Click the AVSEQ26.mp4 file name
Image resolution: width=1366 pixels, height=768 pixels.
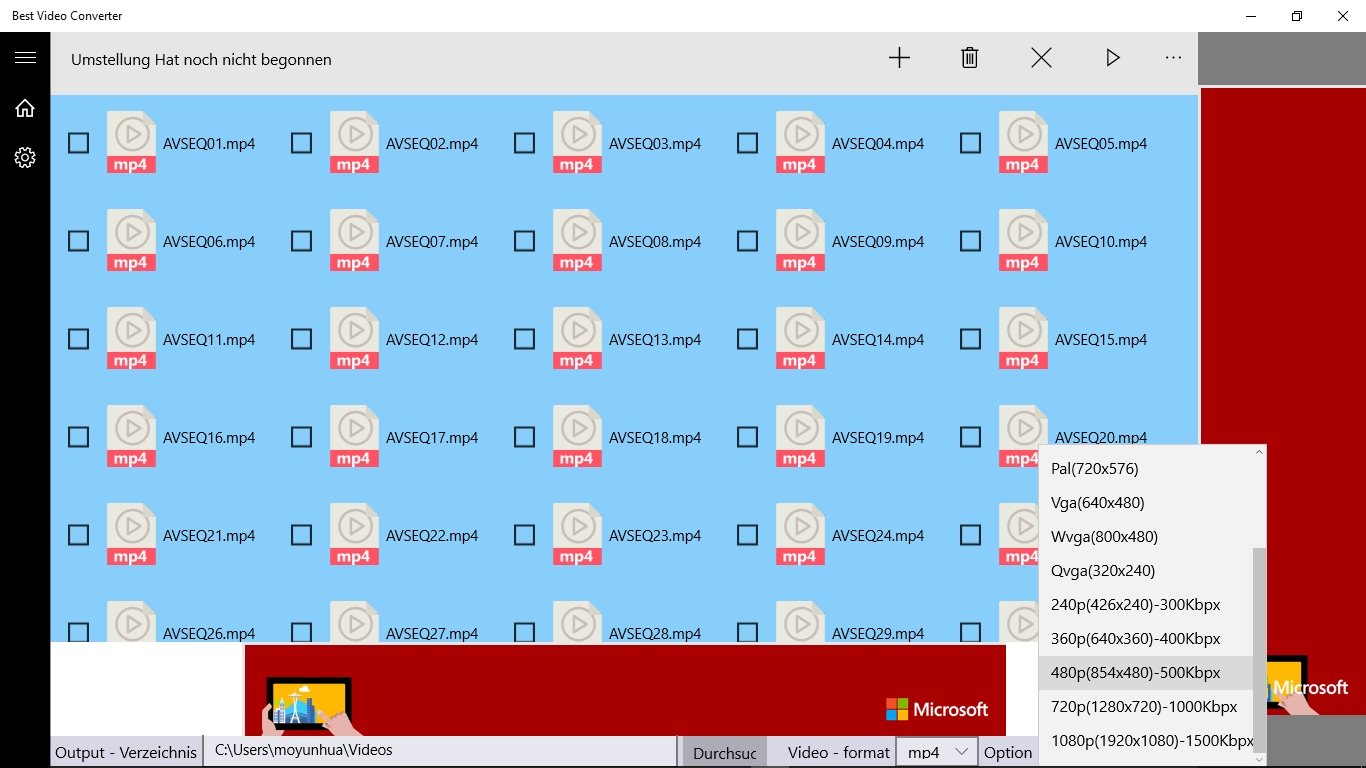click(209, 633)
